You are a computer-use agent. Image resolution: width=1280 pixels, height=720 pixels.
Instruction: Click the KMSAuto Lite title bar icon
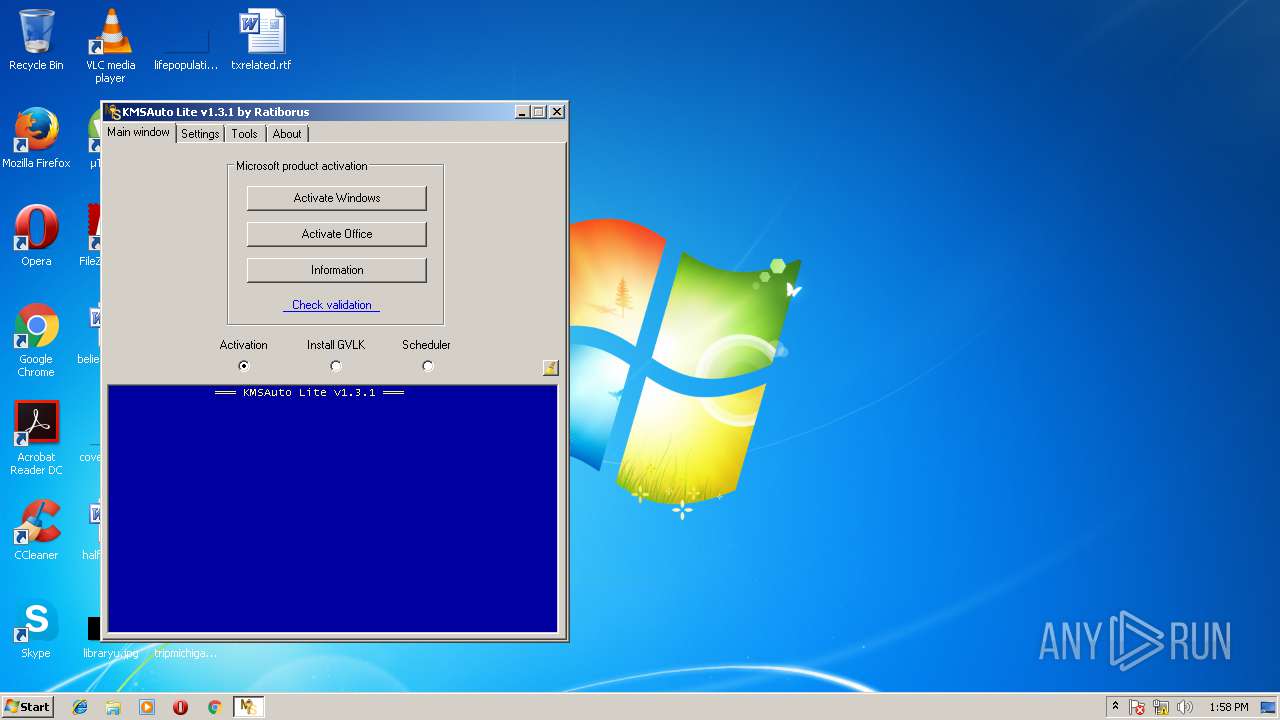[x=114, y=112]
